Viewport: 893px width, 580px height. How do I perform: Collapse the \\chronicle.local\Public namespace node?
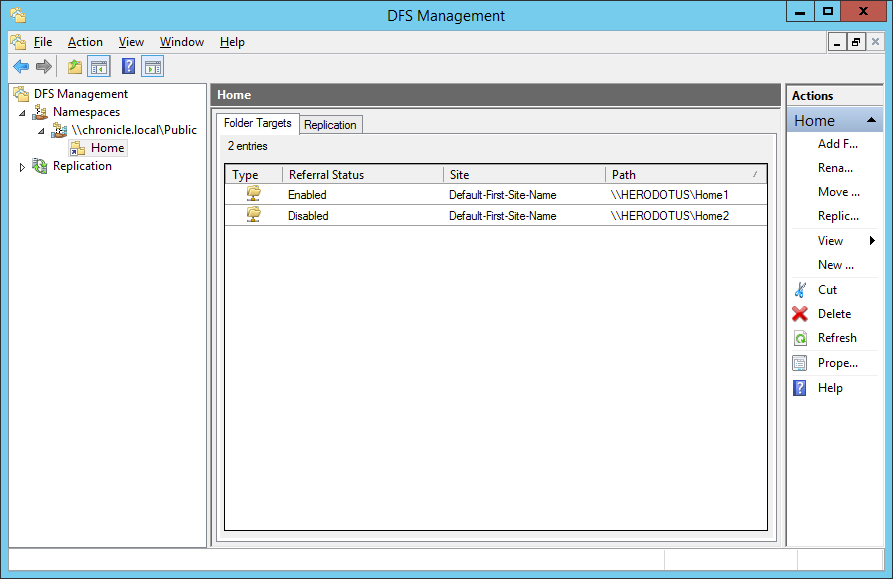click(41, 131)
